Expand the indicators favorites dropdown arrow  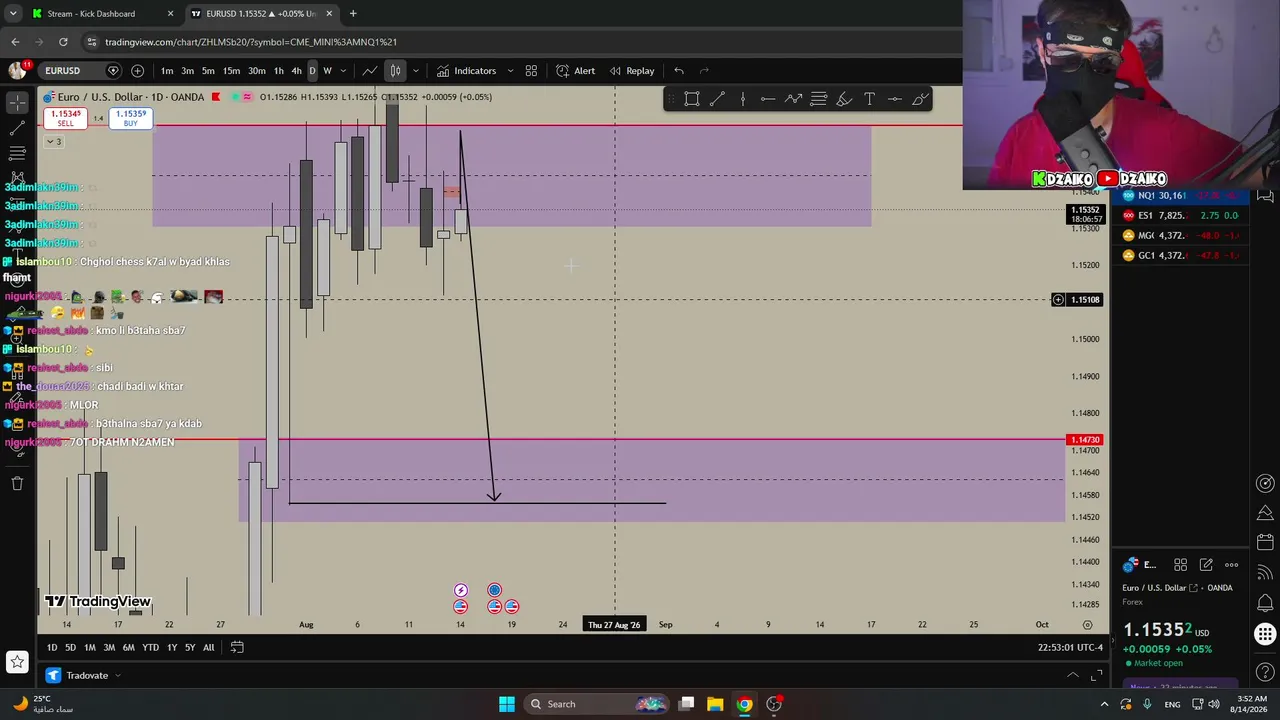click(510, 71)
